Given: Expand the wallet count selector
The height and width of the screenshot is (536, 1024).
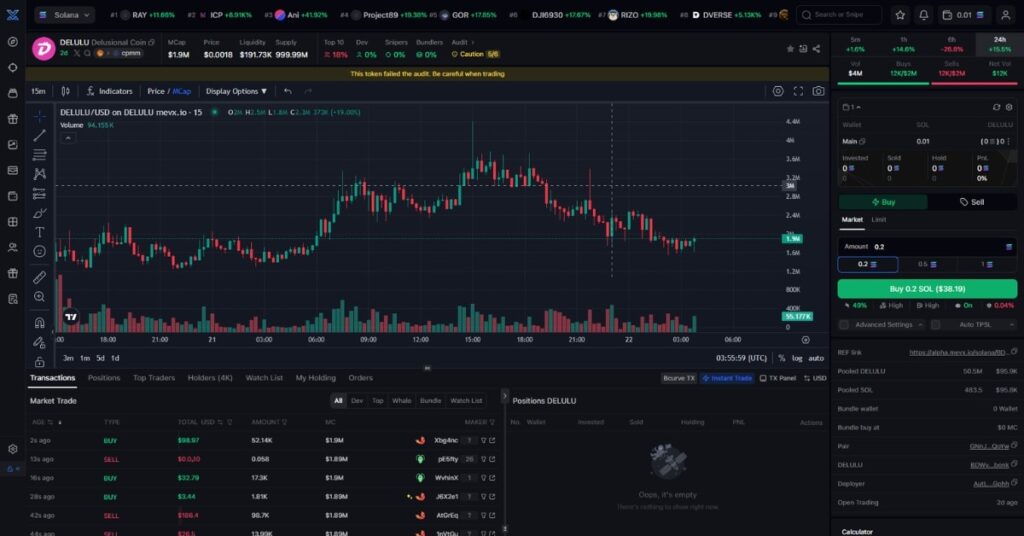Looking at the screenshot, I should tap(852, 107).
